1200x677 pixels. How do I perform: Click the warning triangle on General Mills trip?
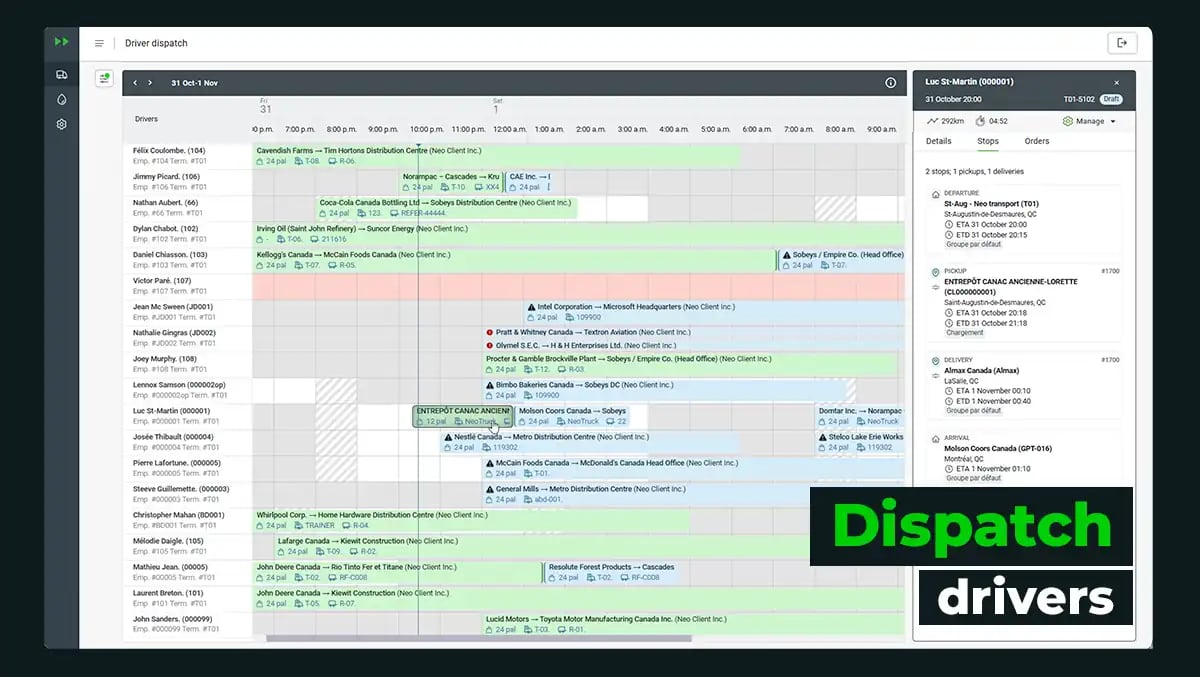(x=490, y=489)
